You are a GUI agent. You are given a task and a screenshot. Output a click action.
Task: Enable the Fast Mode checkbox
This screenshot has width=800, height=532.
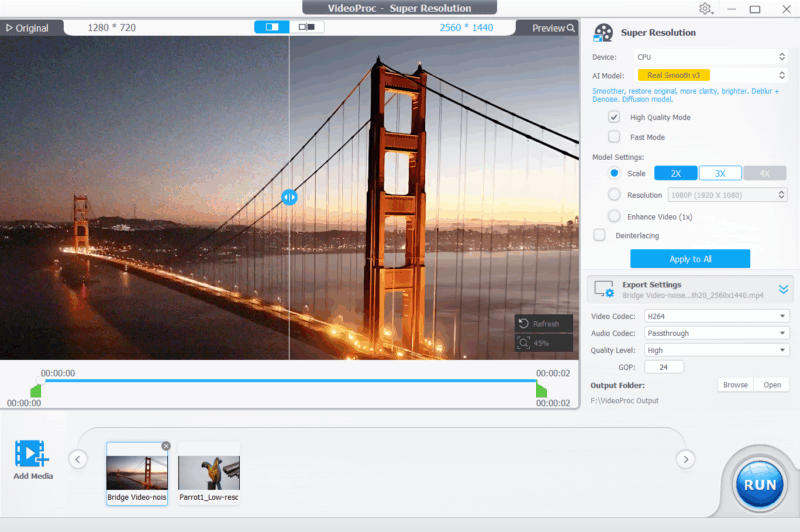(x=614, y=137)
